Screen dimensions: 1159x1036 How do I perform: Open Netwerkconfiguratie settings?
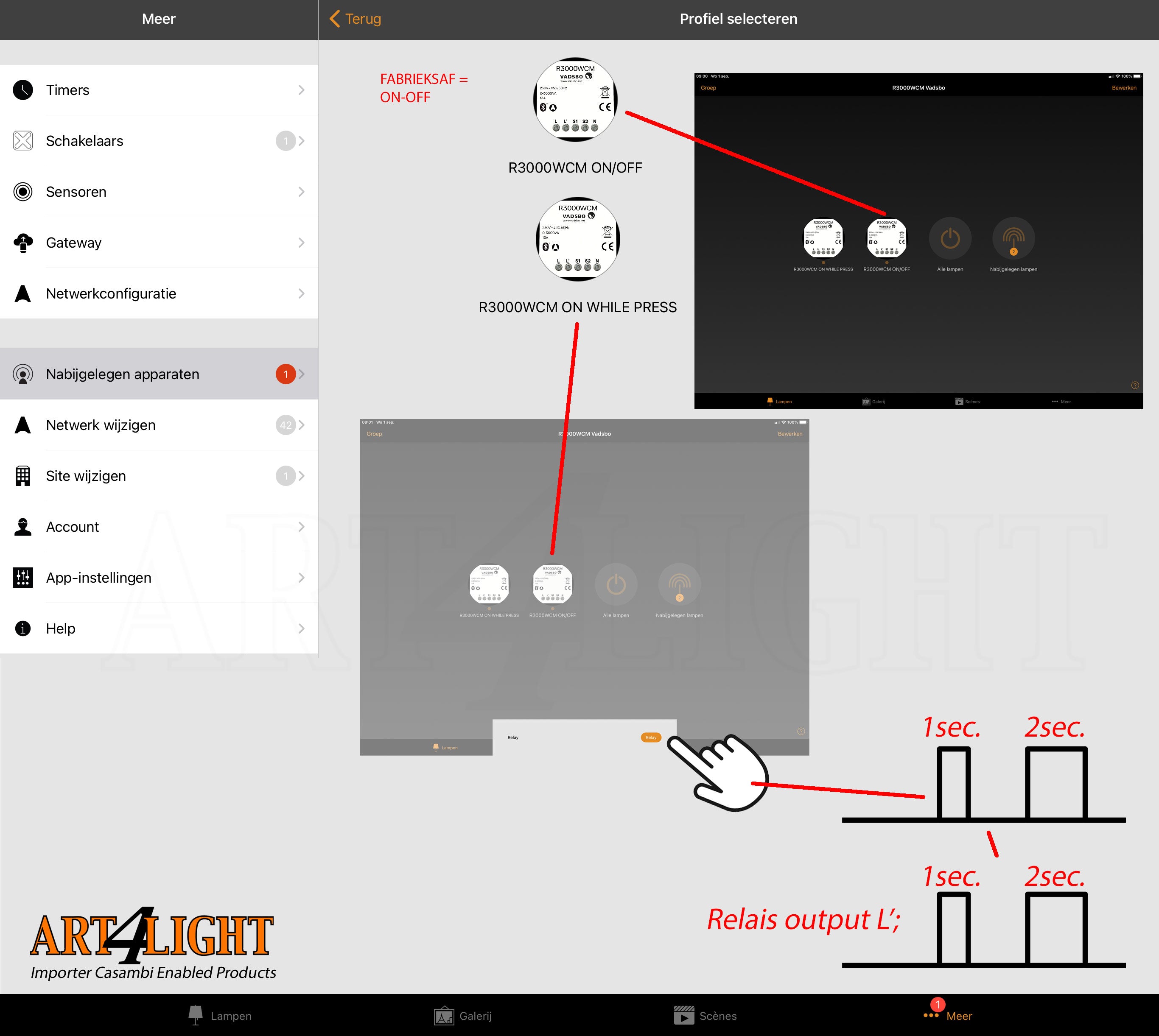(159, 294)
